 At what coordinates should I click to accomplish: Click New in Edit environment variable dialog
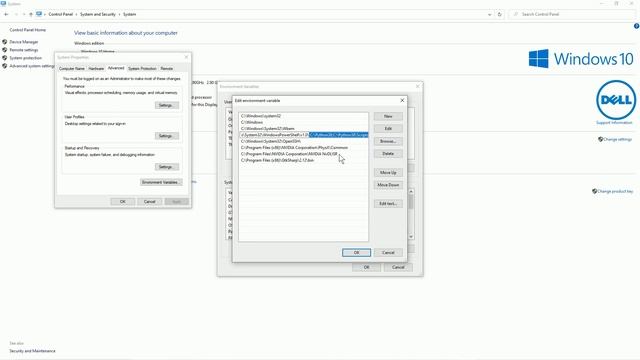tap(388, 116)
